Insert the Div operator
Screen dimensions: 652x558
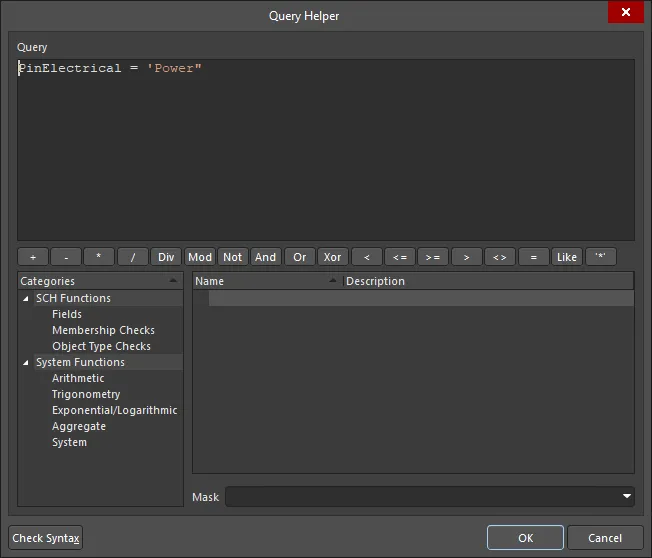pos(166,257)
